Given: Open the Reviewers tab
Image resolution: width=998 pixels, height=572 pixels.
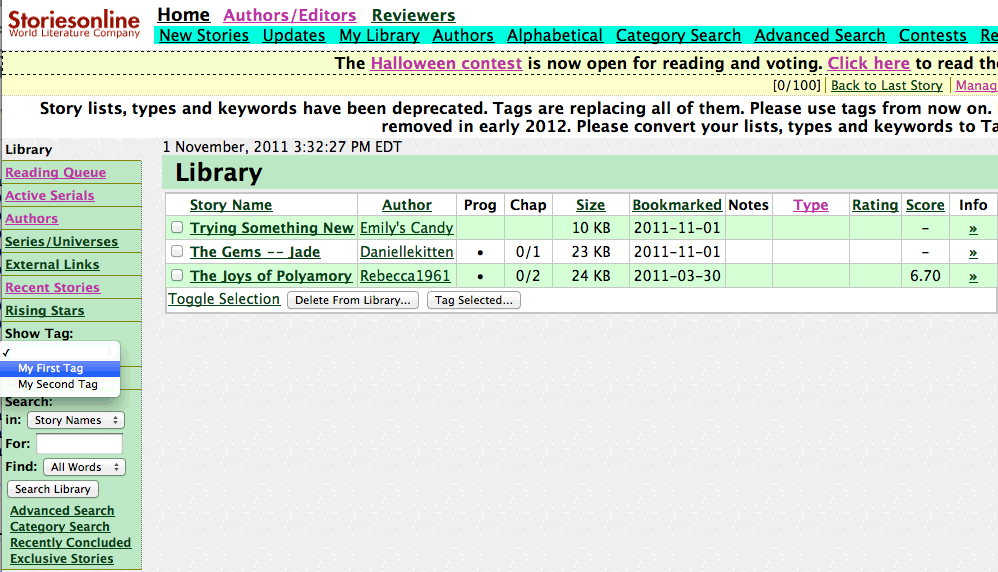Looking at the screenshot, I should (x=413, y=15).
